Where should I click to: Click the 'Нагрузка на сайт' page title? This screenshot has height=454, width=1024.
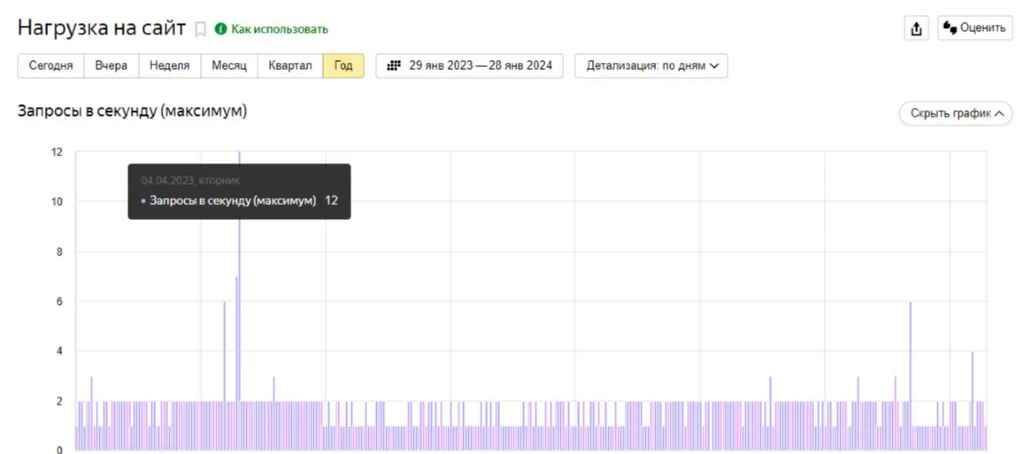pyautogui.click(x=102, y=28)
